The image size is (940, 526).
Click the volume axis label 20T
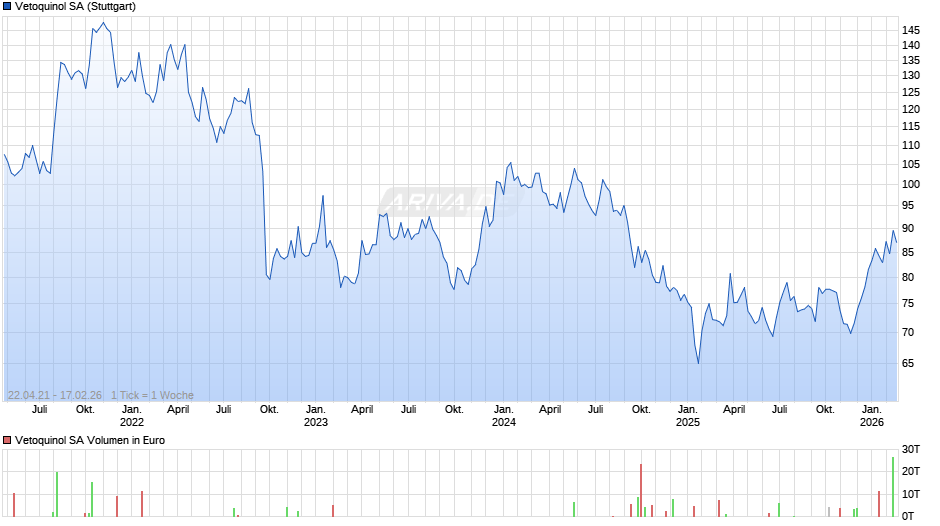pos(911,471)
